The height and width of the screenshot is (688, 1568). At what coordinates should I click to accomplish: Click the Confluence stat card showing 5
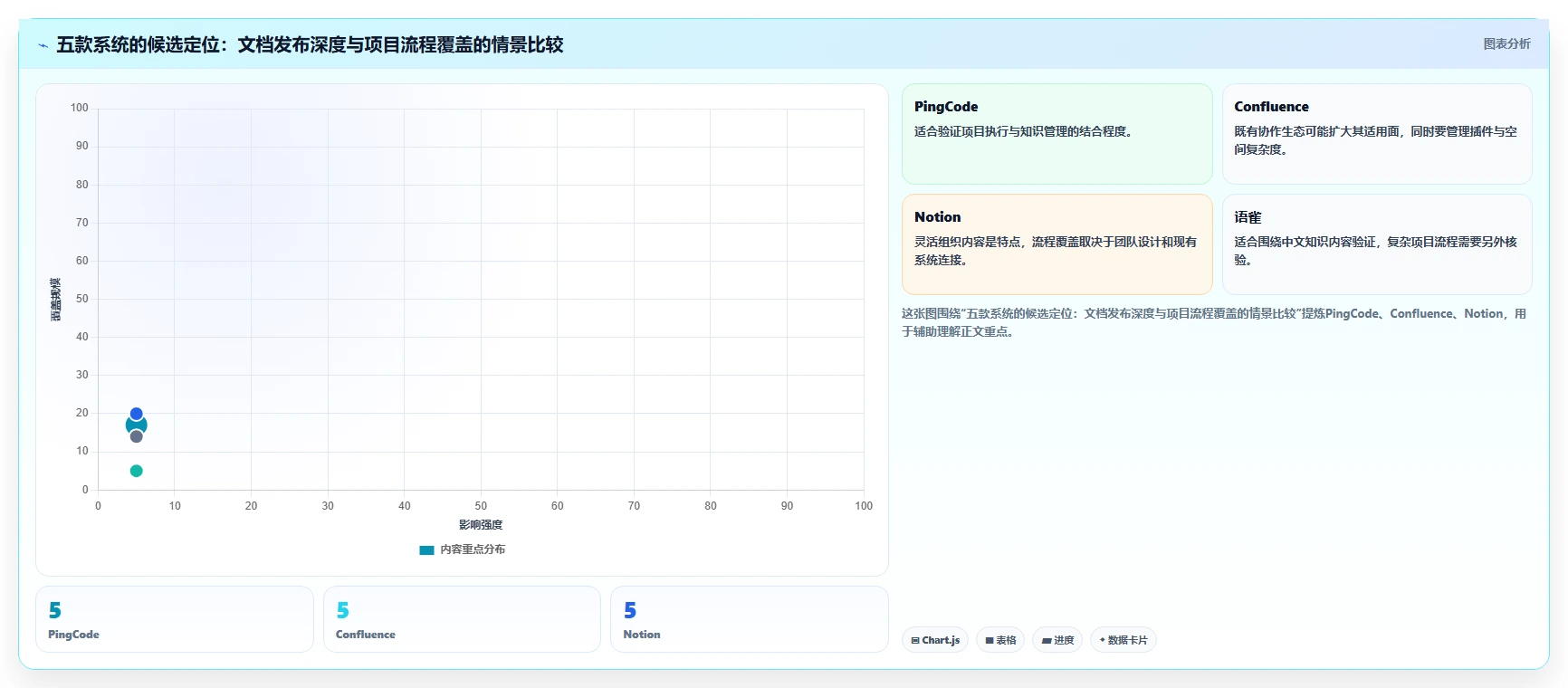462,619
